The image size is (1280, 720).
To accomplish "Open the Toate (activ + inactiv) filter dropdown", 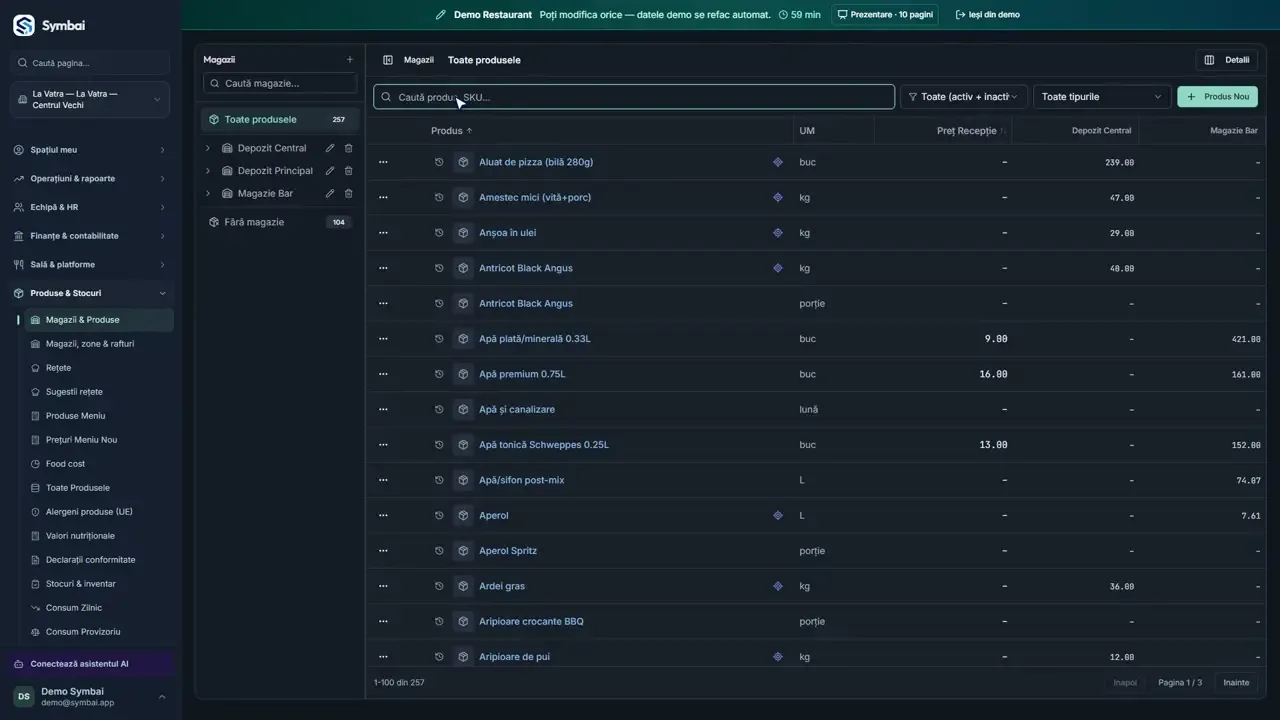I will 964,97.
